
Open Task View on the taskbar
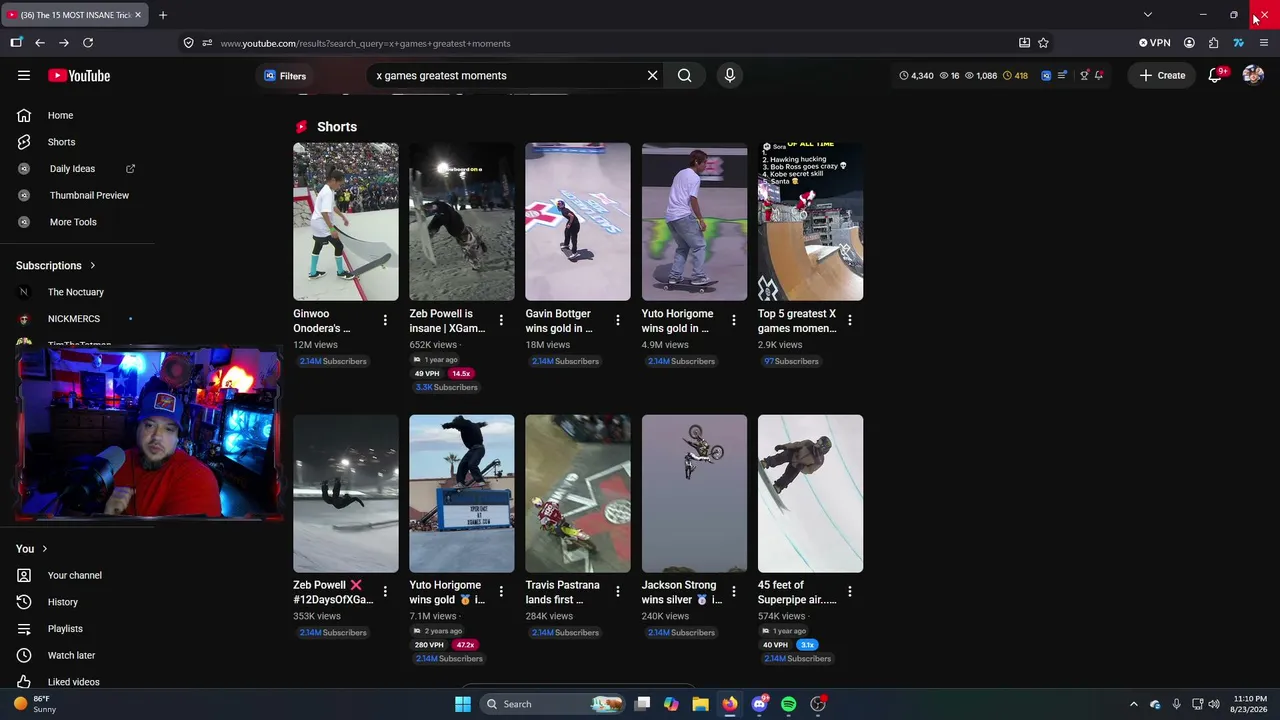(x=643, y=704)
